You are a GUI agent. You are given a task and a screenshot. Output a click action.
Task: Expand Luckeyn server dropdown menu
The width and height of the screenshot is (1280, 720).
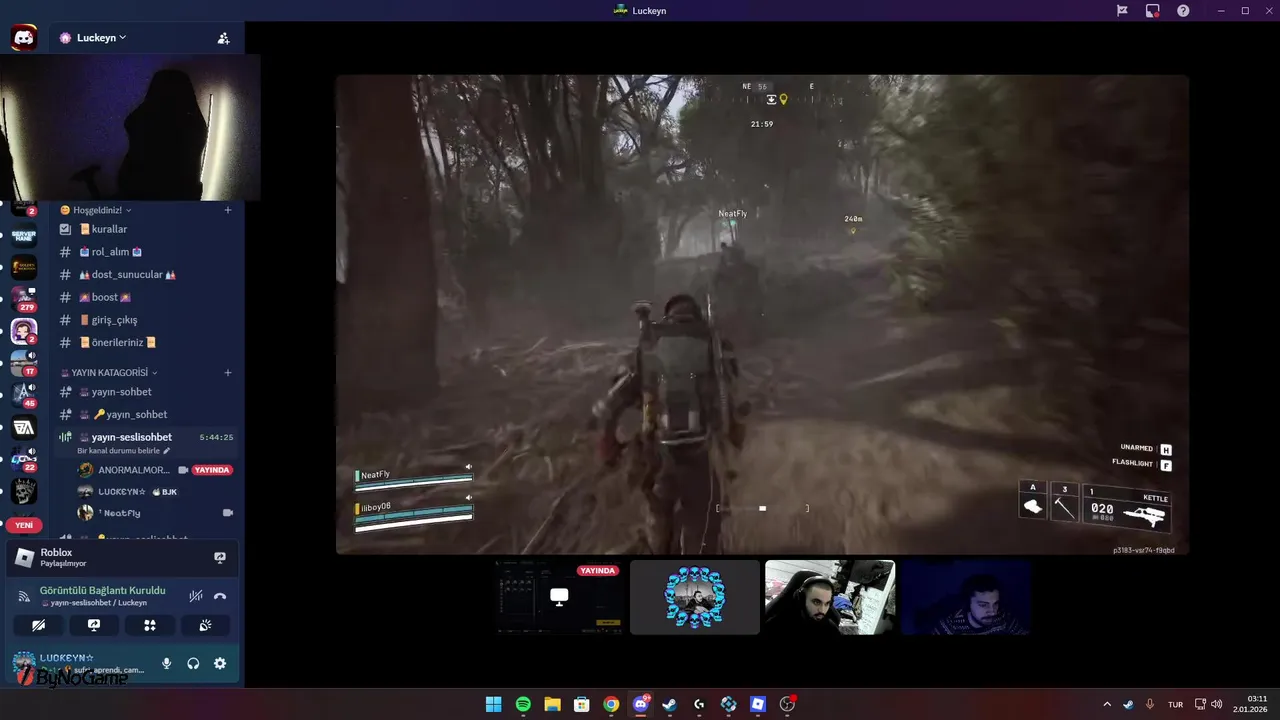[x=93, y=38]
